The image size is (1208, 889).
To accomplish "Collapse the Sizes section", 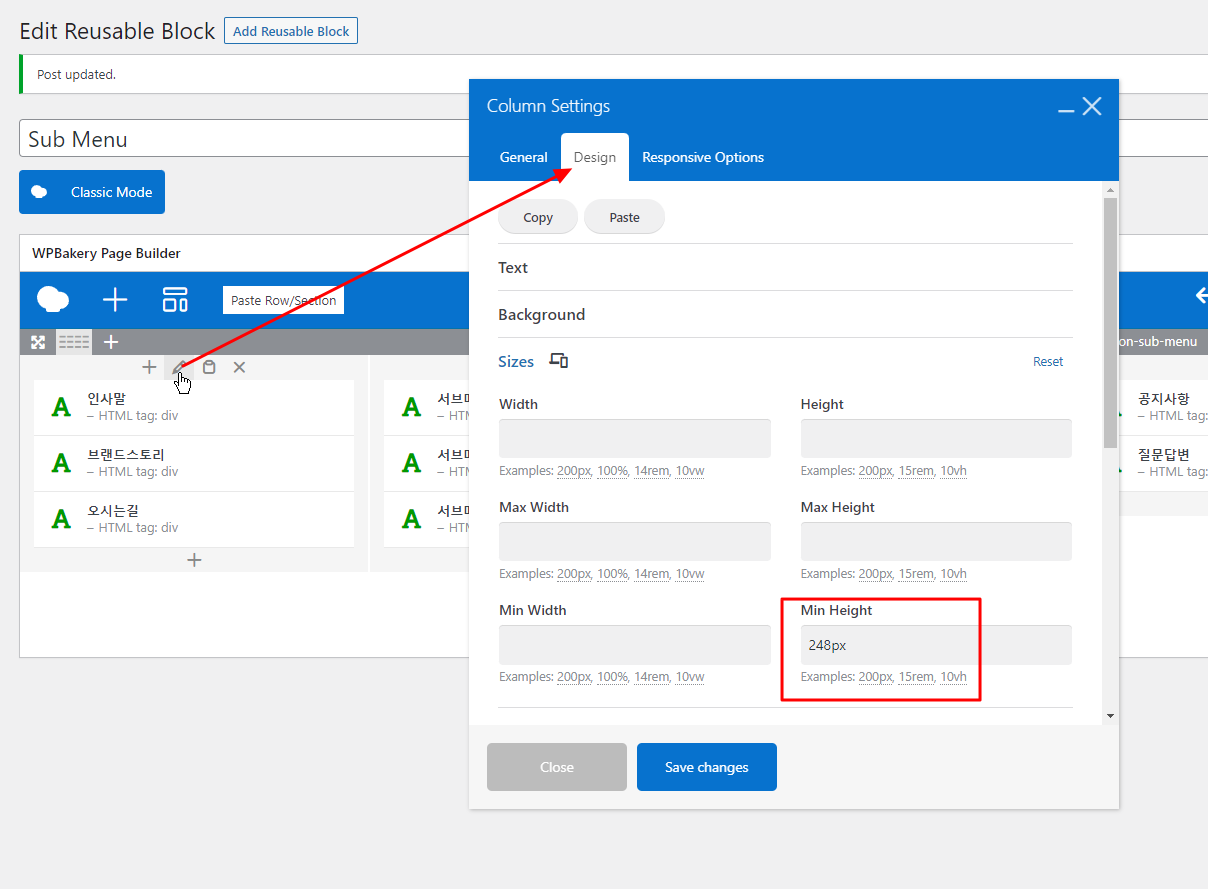I will coord(516,361).
